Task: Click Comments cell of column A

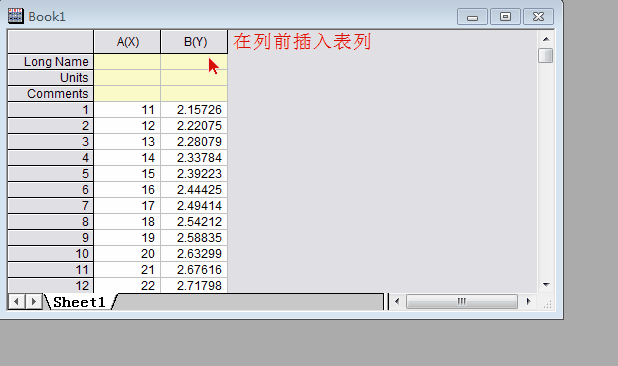Action: point(127,94)
